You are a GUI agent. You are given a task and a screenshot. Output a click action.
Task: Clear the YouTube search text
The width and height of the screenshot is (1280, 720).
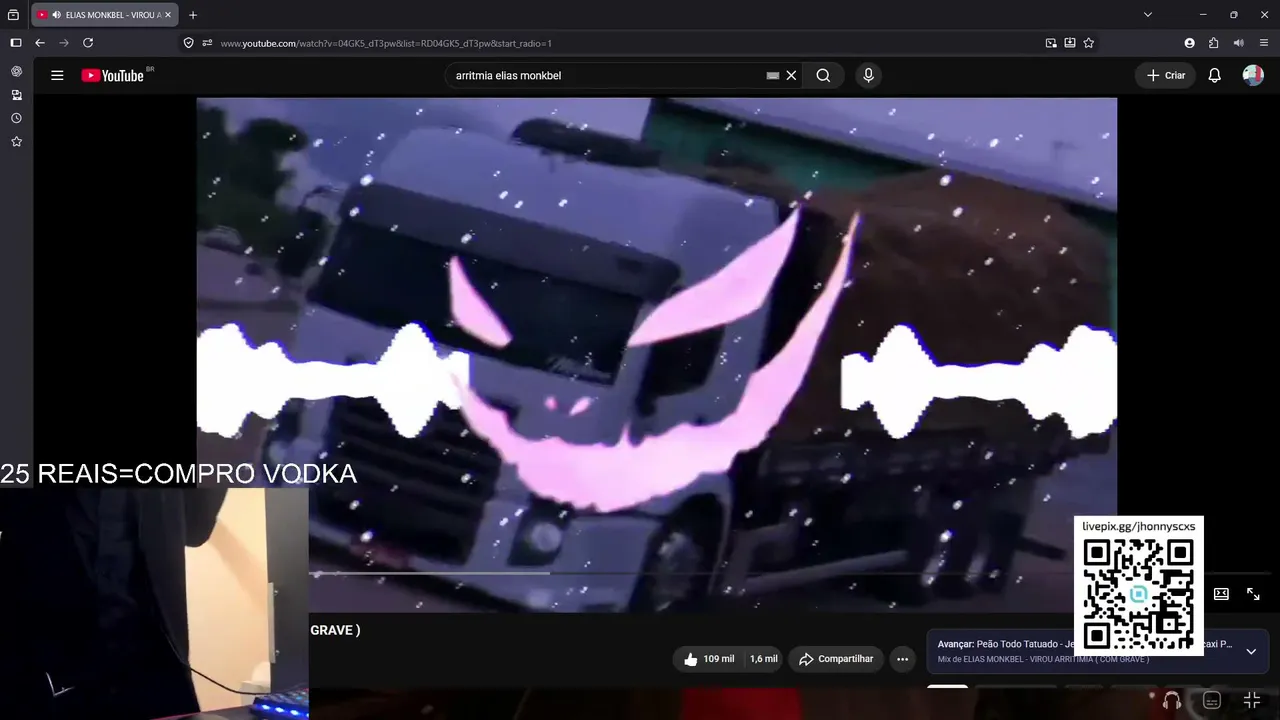tap(791, 75)
